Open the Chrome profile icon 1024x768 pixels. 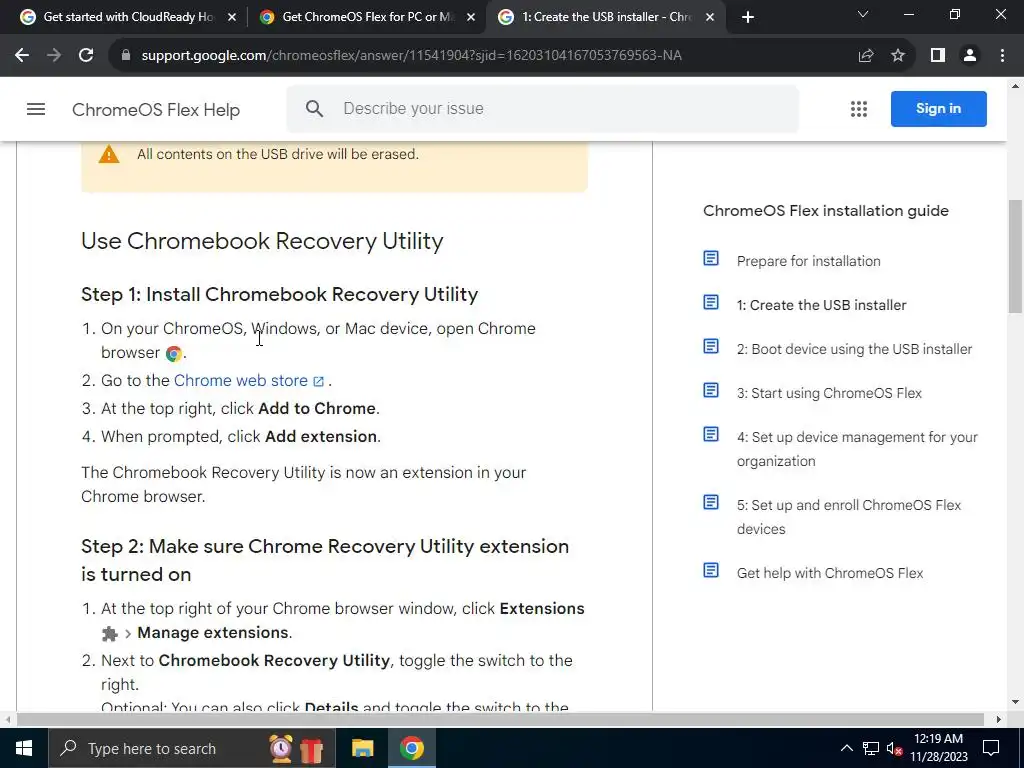coord(970,56)
